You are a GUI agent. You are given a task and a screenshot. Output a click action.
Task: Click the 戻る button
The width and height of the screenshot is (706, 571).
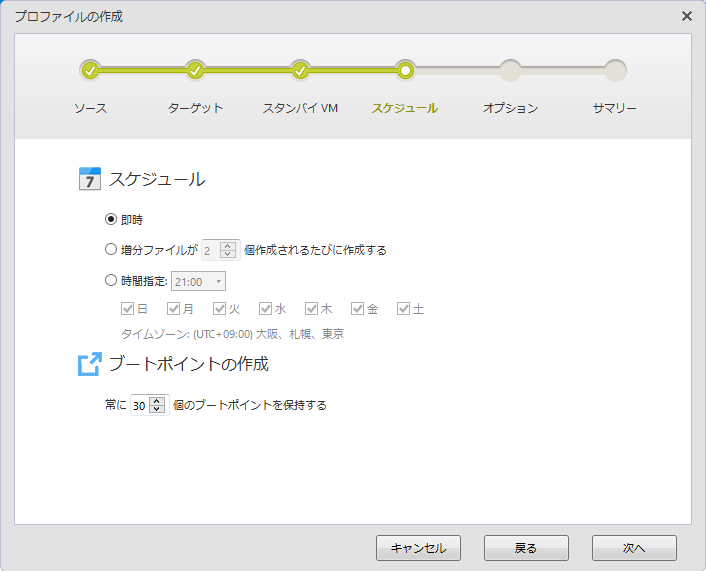click(x=526, y=548)
